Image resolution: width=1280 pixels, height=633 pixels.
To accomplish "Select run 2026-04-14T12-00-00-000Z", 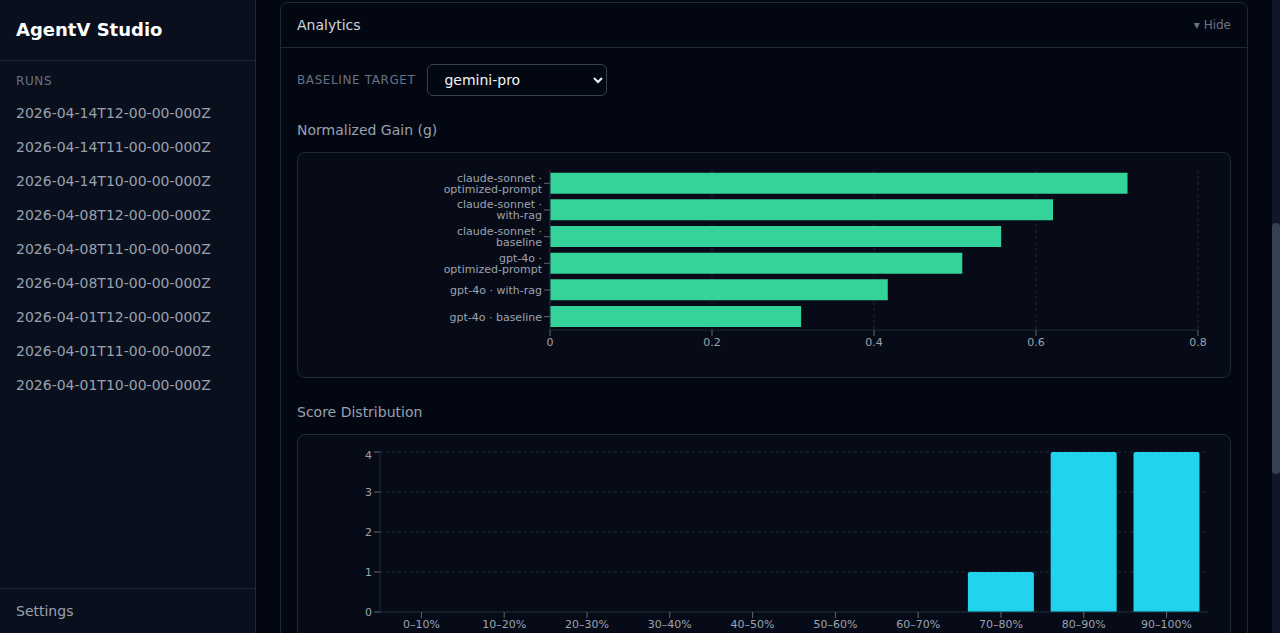I will click(x=113, y=113).
